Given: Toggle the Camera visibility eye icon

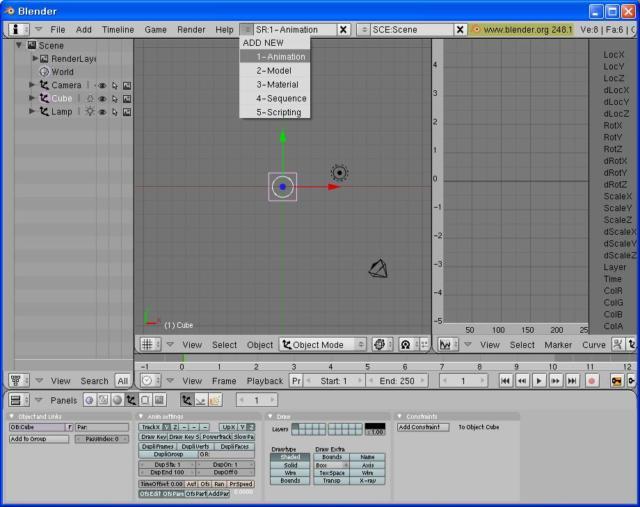Looking at the screenshot, I should (102, 85).
